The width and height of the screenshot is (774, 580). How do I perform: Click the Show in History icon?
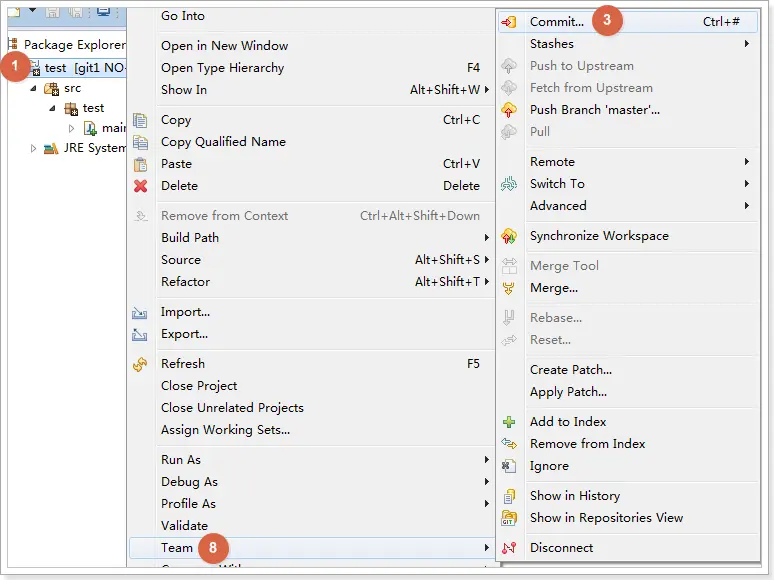click(x=509, y=496)
